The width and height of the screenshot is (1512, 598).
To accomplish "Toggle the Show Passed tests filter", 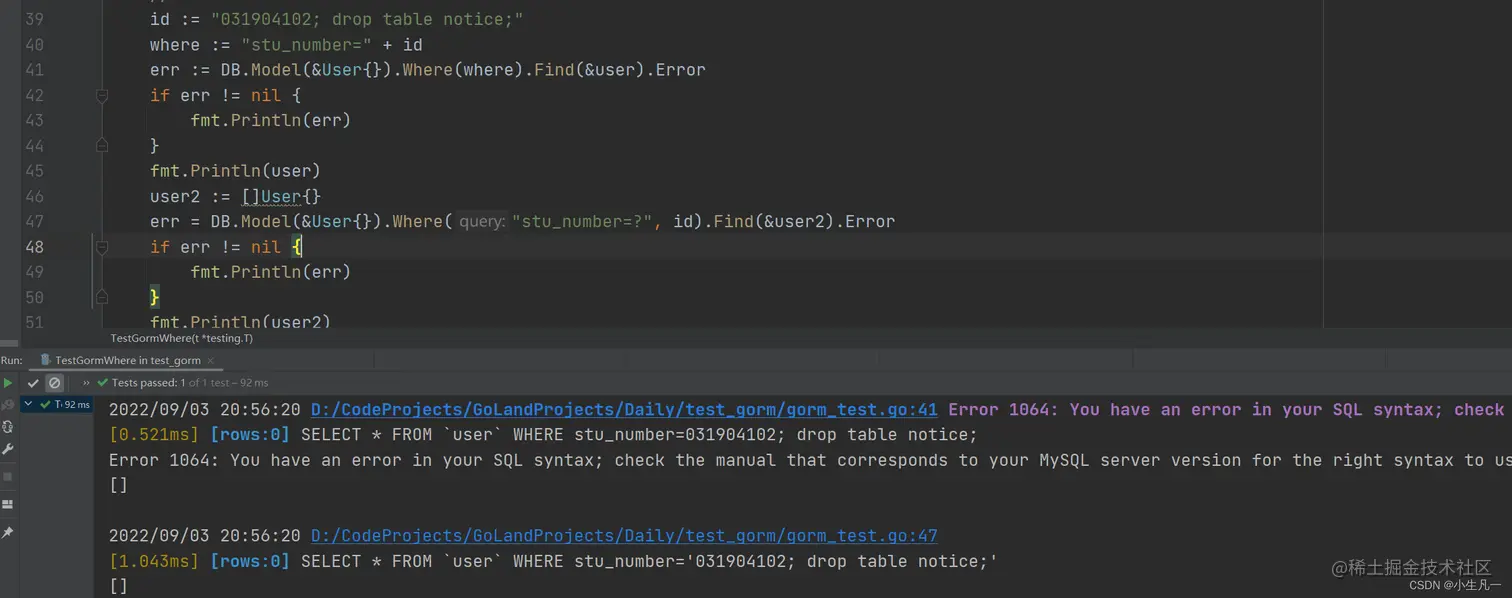I will 33,382.
